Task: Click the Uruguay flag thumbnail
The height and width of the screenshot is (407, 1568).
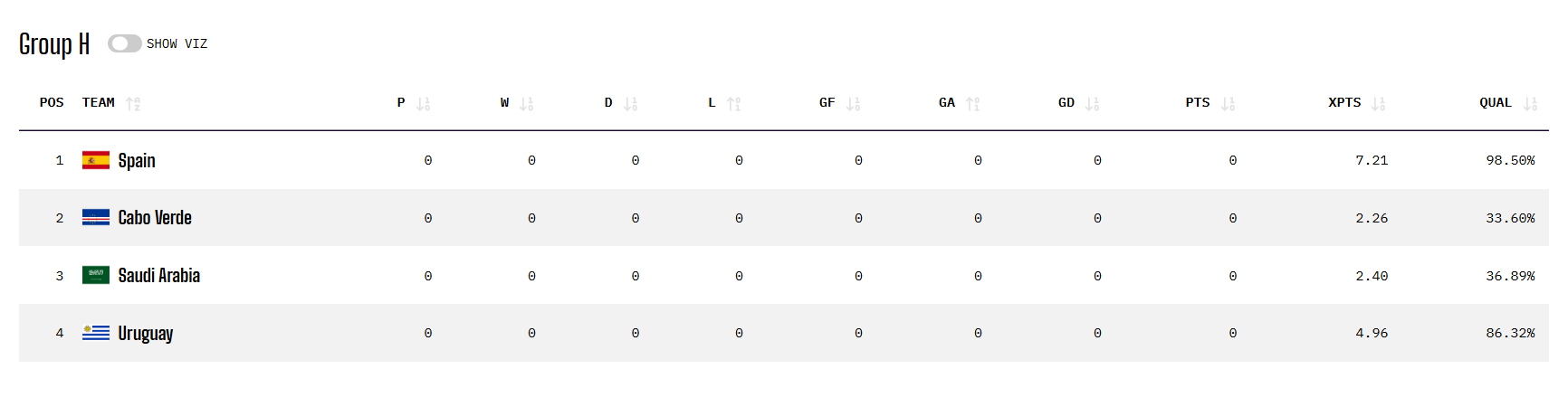Action: point(96,333)
